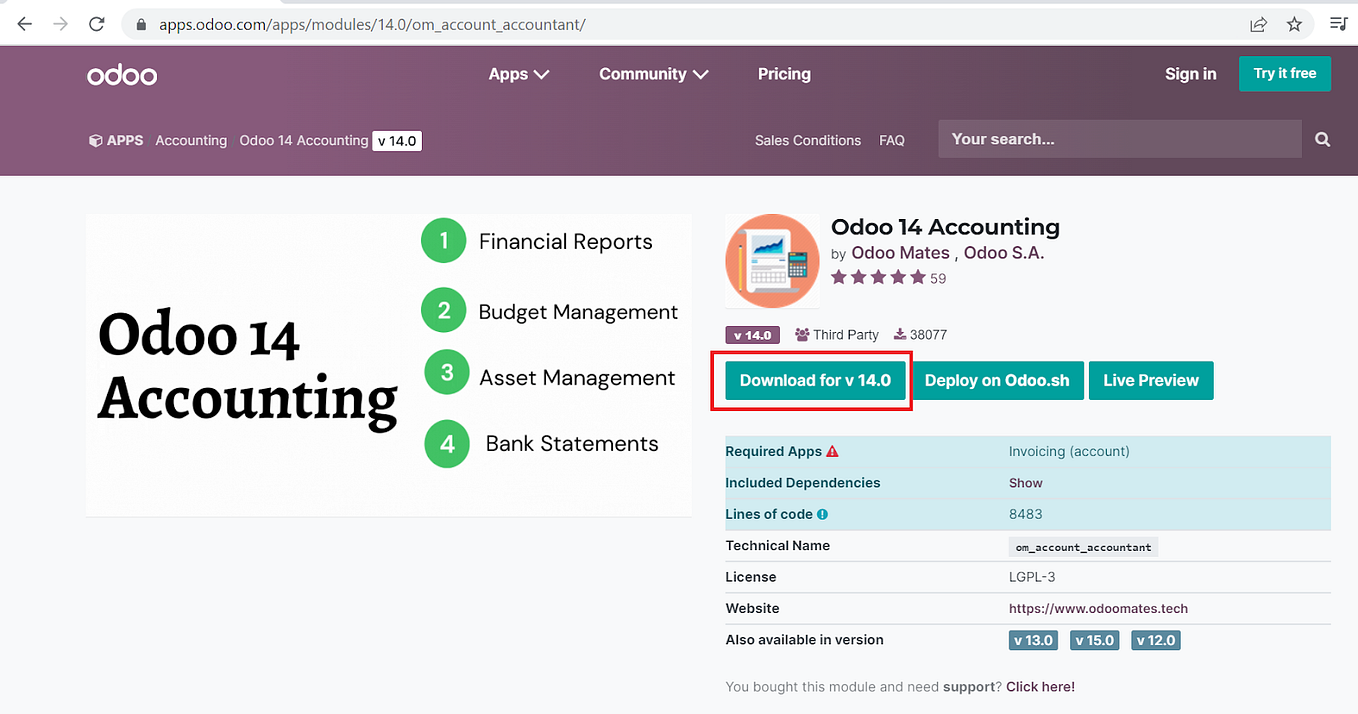Select the FAQ navigation item
The image size is (1358, 714).
(891, 140)
